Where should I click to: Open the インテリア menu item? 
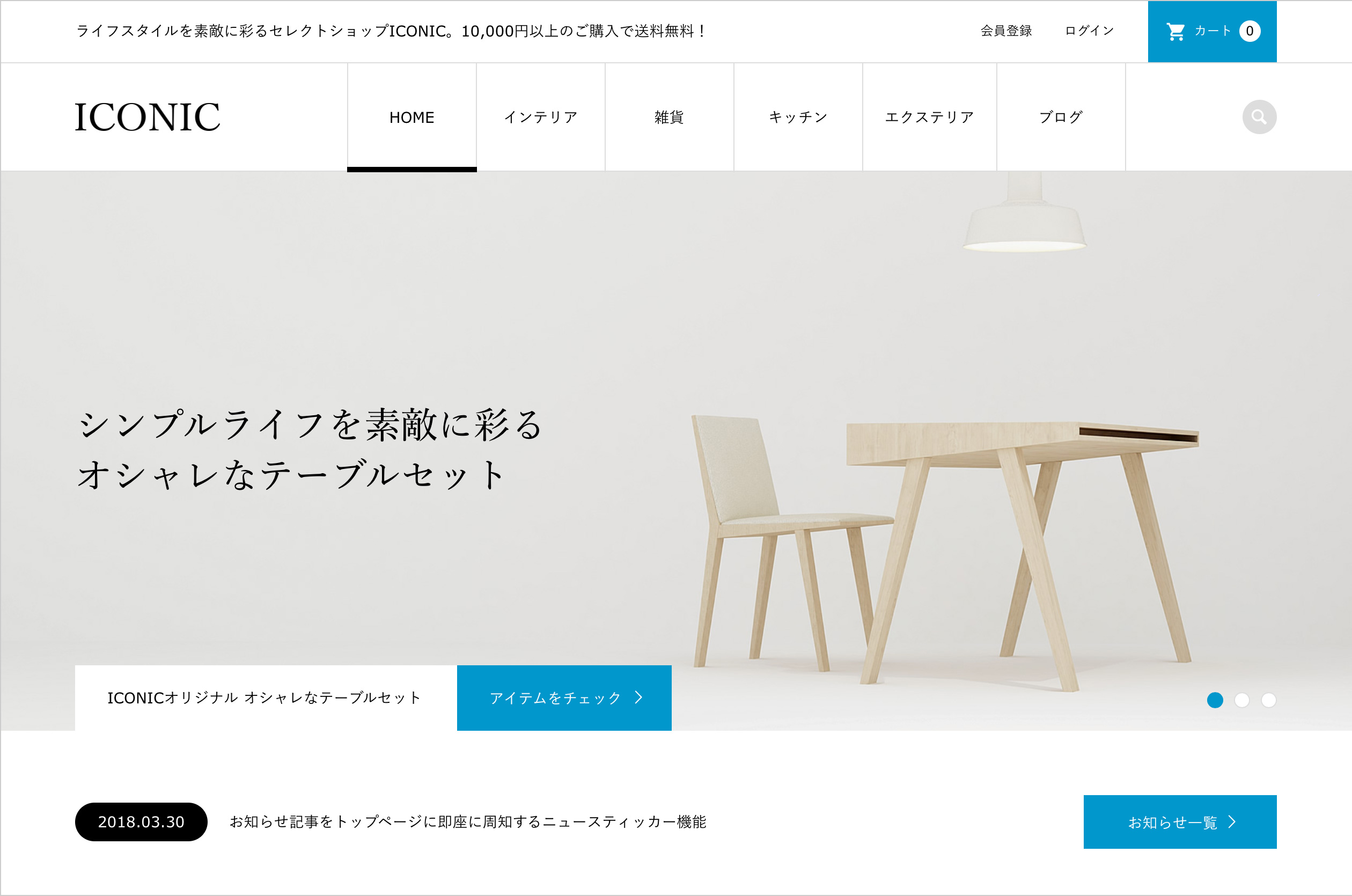coord(541,117)
